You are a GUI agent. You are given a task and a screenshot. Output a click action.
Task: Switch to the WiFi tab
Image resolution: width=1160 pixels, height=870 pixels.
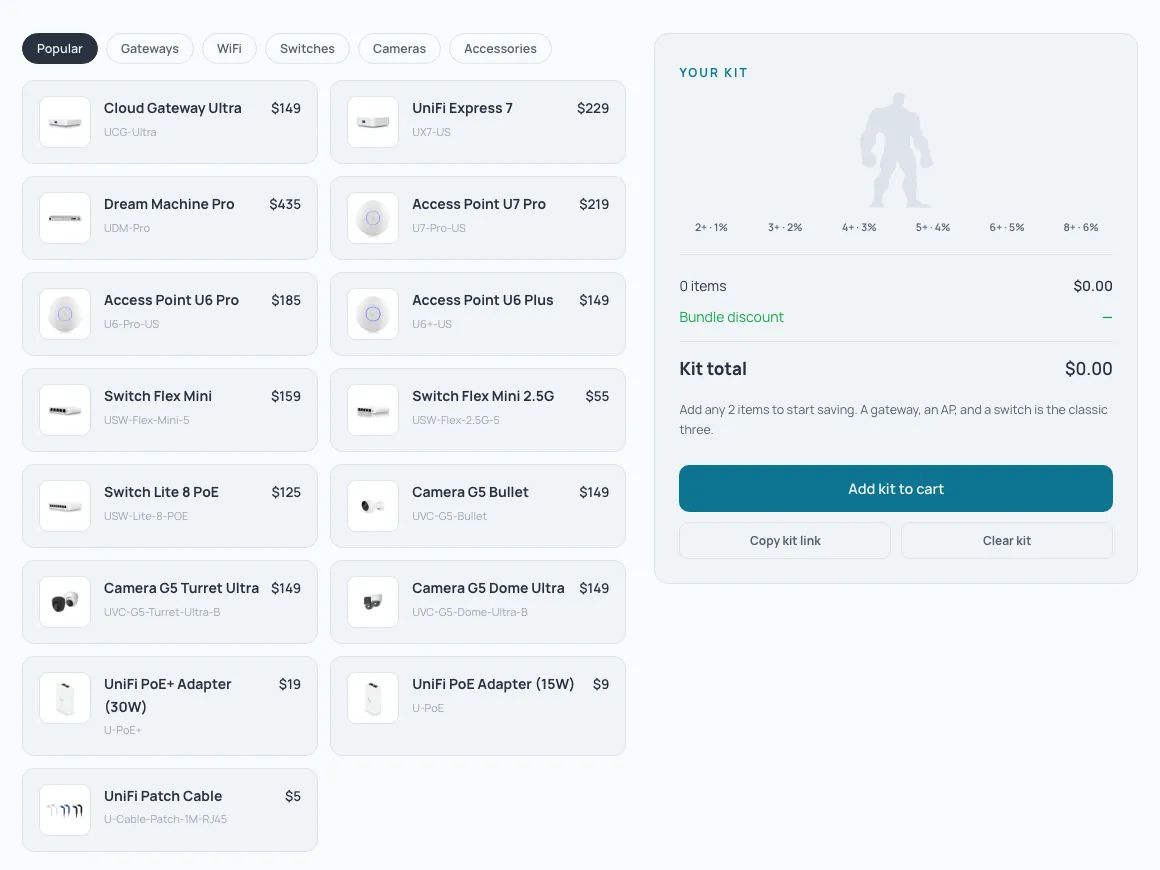click(x=229, y=49)
